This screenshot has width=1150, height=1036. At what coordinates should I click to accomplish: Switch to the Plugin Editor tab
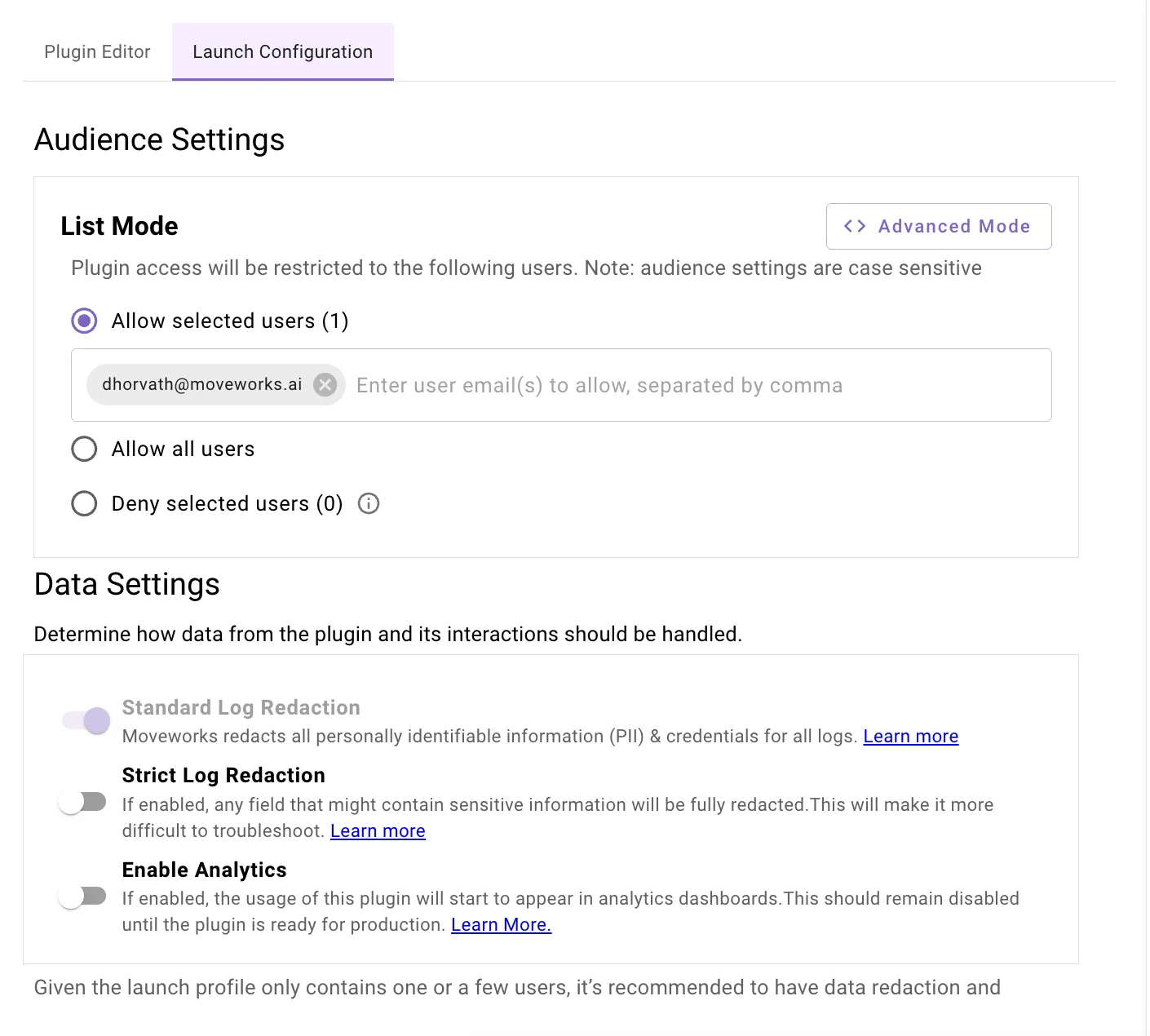(97, 51)
